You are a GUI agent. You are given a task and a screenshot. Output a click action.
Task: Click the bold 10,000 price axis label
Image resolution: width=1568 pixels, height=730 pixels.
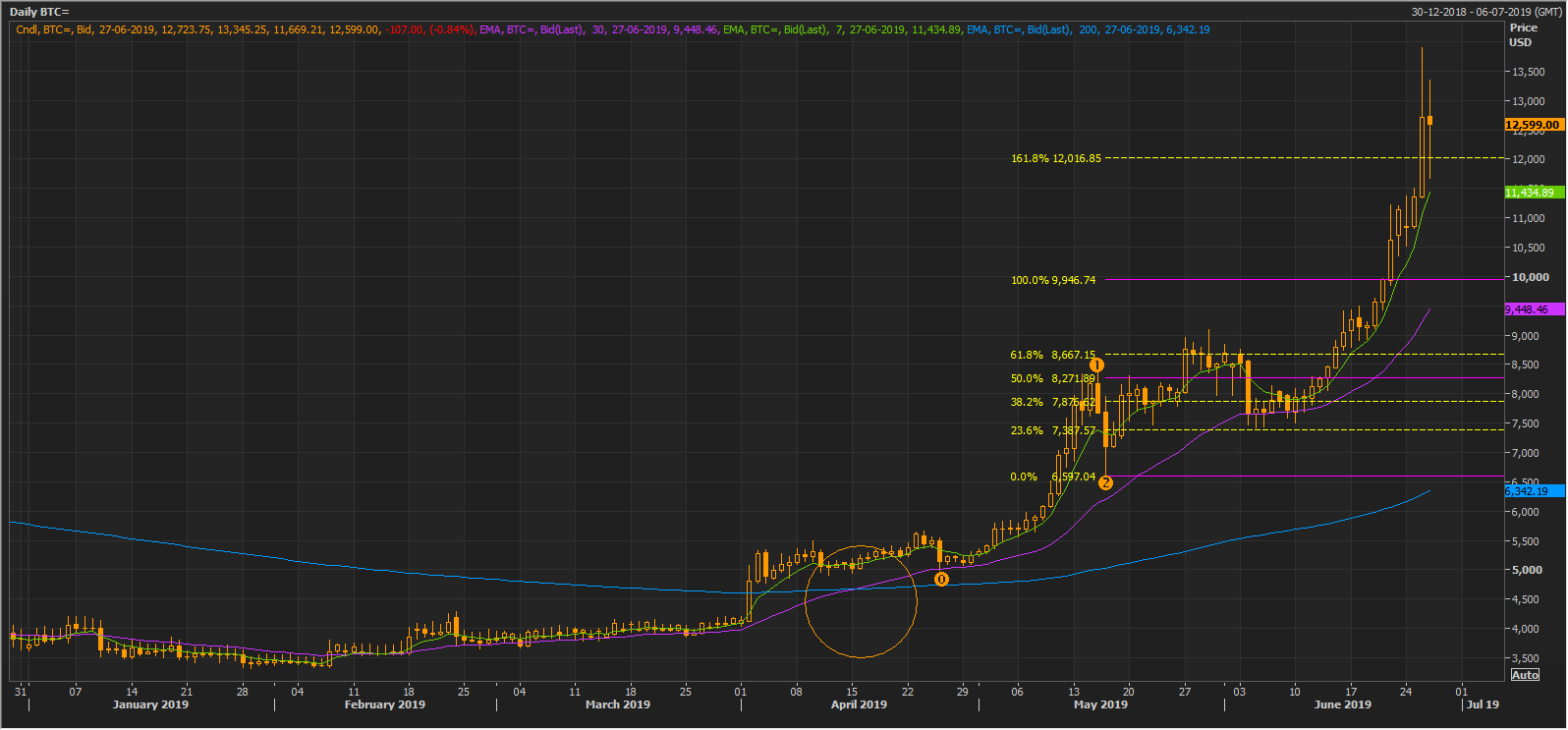tap(1531, 277)
